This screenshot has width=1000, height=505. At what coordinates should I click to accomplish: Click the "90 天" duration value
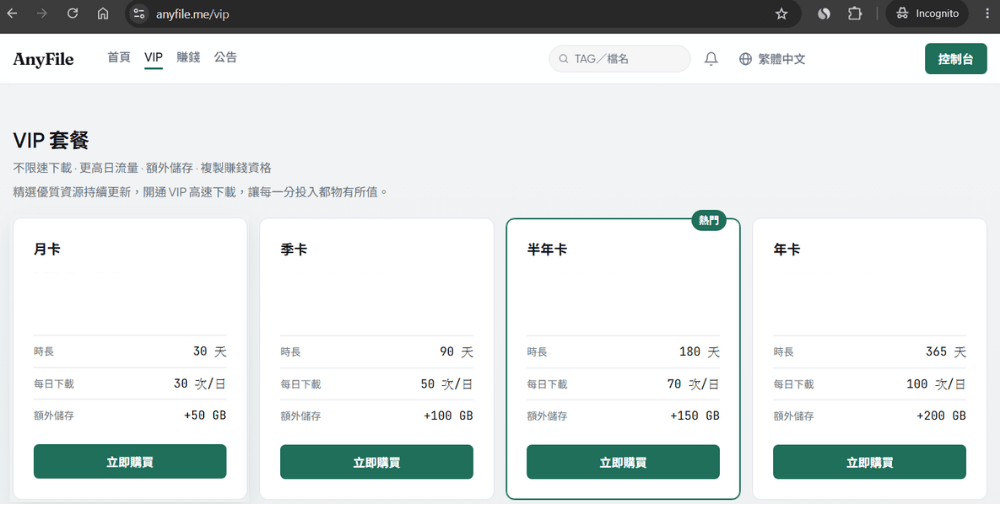coord(456,351)
